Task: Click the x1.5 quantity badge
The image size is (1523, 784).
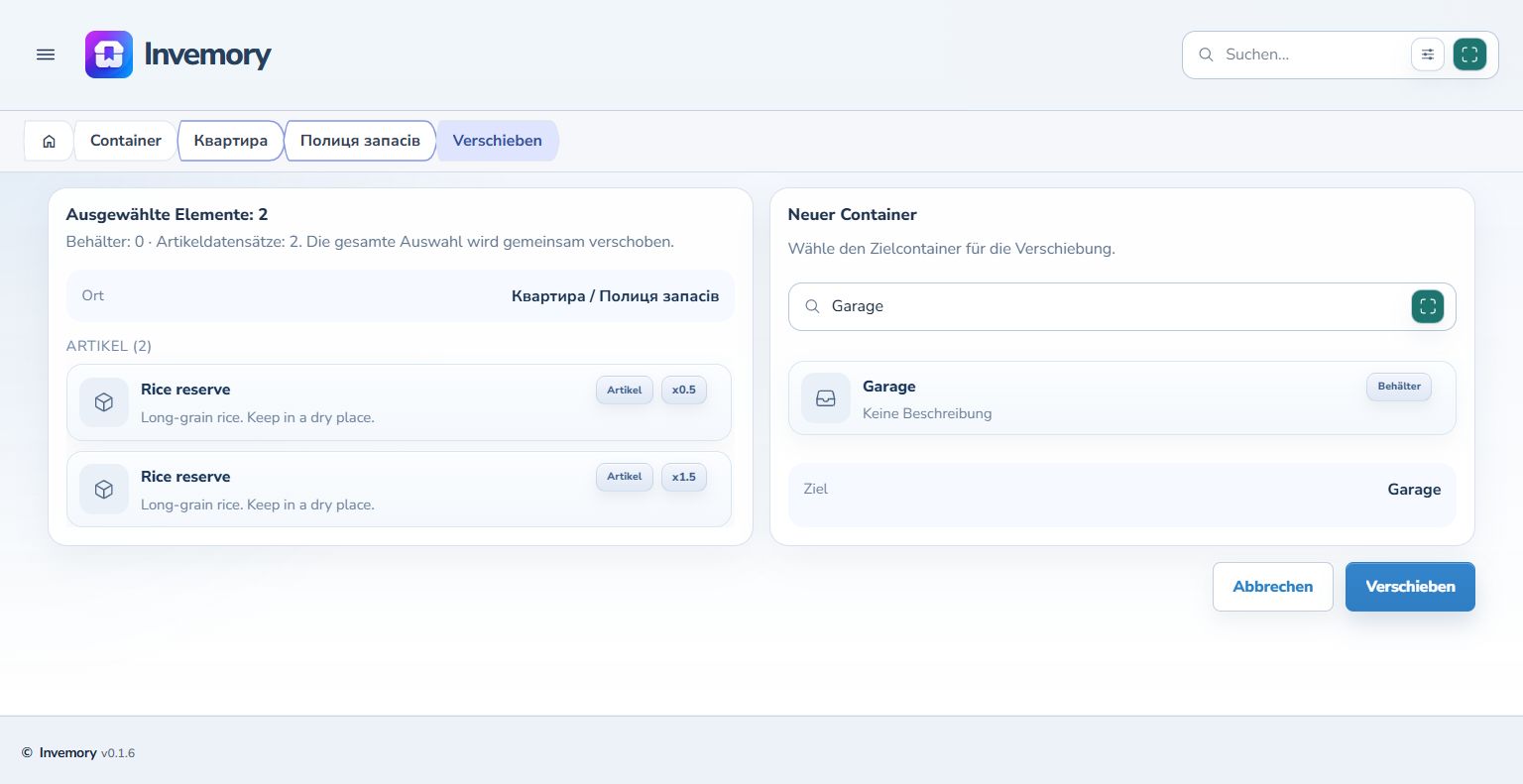Action: pyautogui.click(x=684, y=477)
